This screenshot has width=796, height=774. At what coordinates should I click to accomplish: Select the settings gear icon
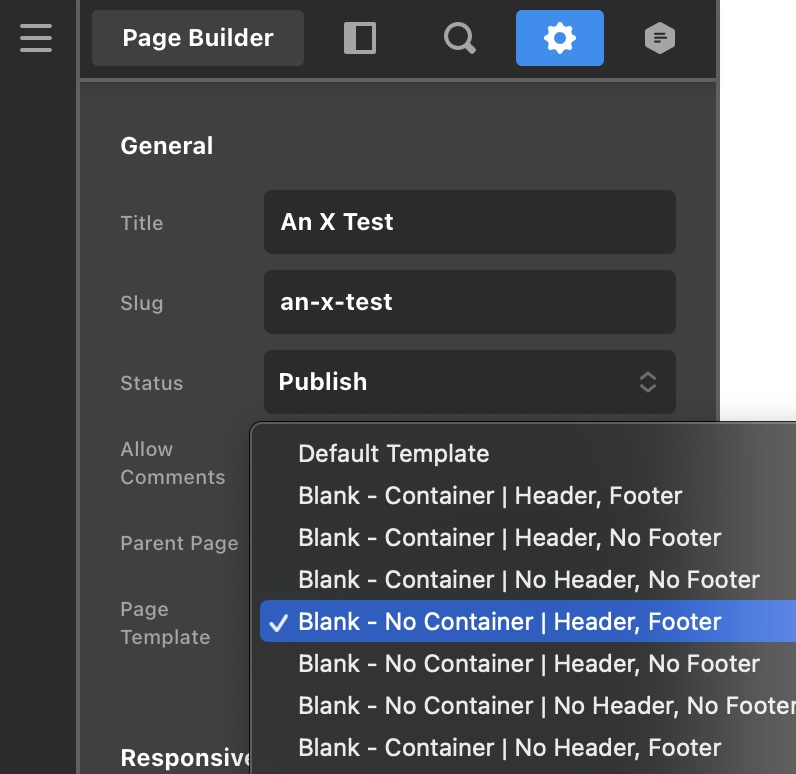[559, 38]
